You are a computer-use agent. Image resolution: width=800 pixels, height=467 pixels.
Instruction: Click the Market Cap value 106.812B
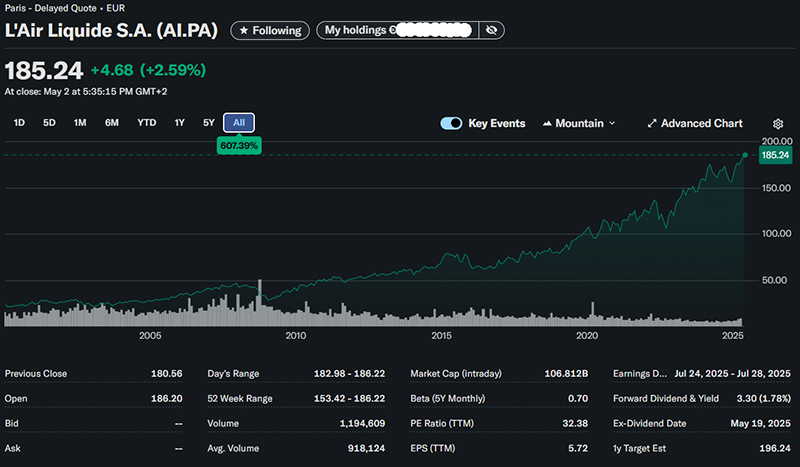566,374
